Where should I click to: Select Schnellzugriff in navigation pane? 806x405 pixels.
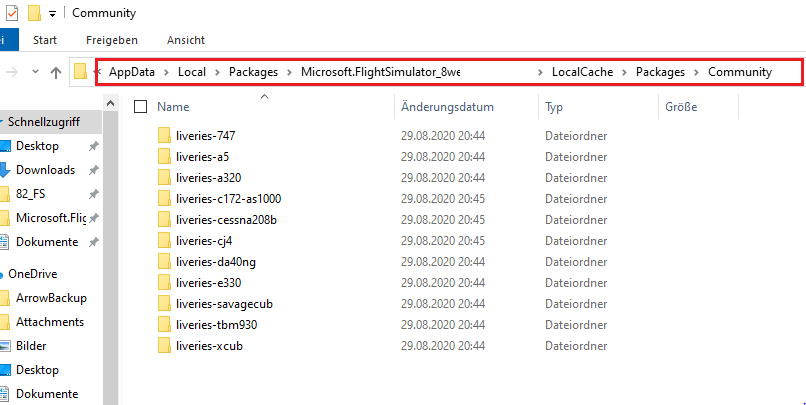(44, 122)
